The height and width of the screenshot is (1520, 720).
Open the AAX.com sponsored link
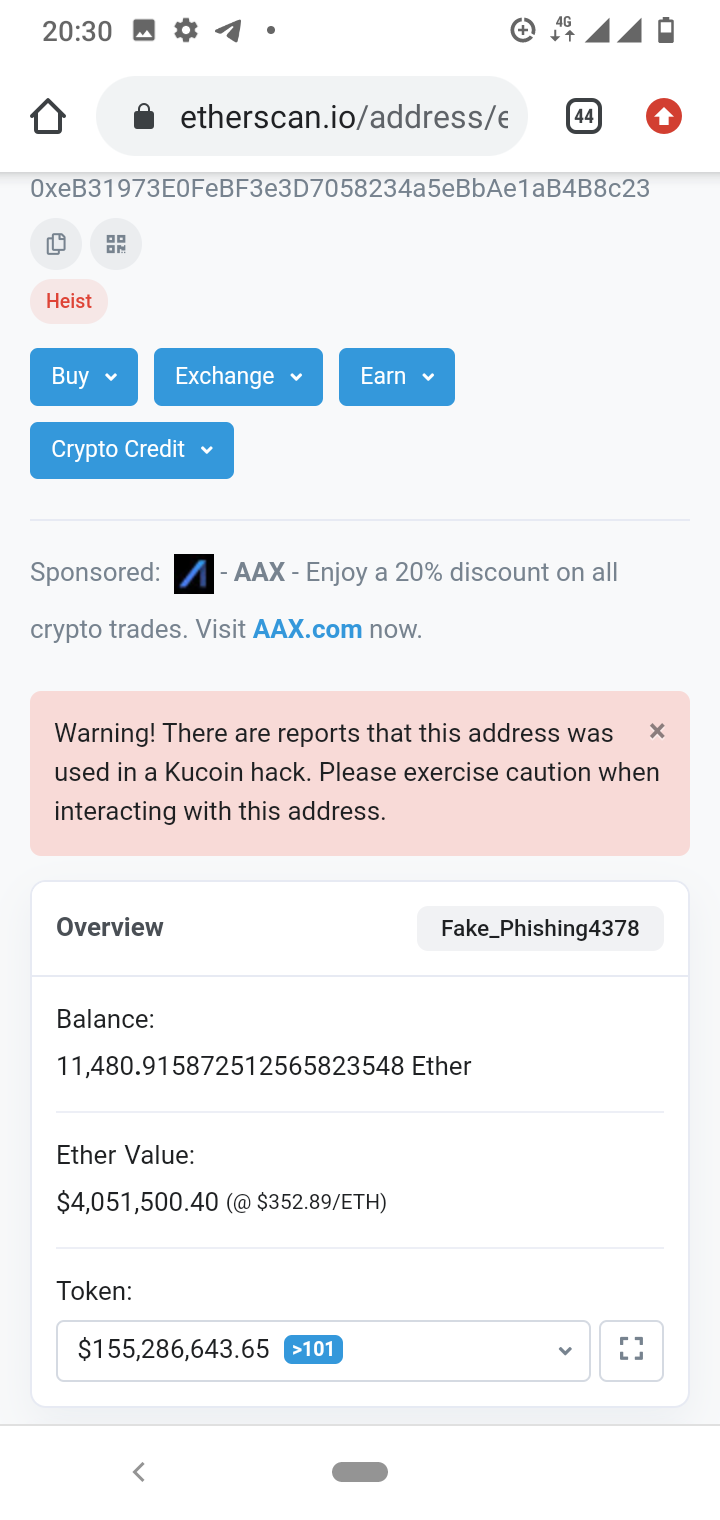pyautogui.click(x=307, y=630)
